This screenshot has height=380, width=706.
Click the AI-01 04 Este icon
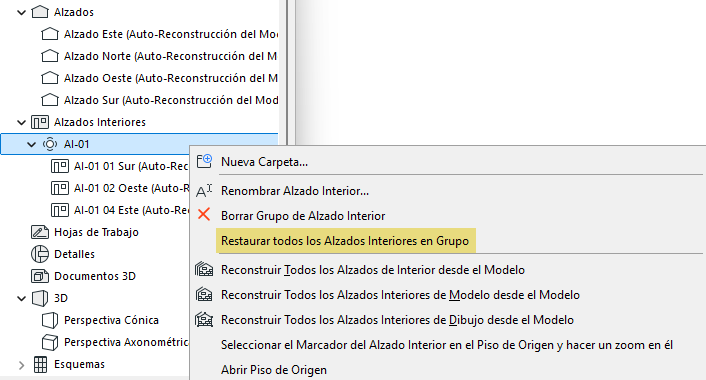pos(59,210)
